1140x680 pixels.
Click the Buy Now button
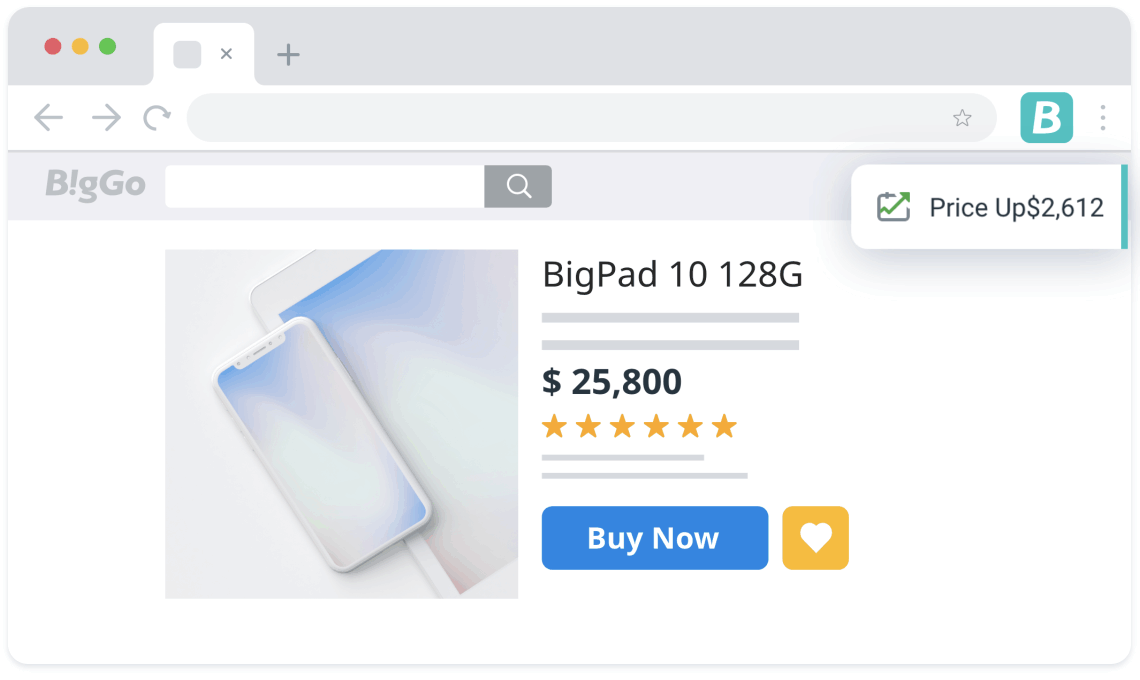click(654, 537)
